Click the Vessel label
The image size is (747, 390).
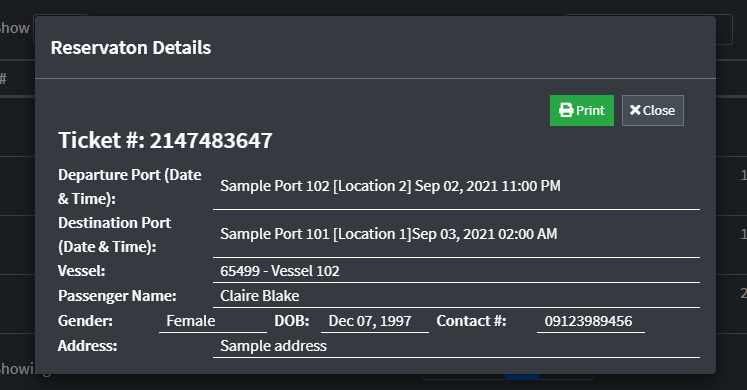click(x=81, y=271)
